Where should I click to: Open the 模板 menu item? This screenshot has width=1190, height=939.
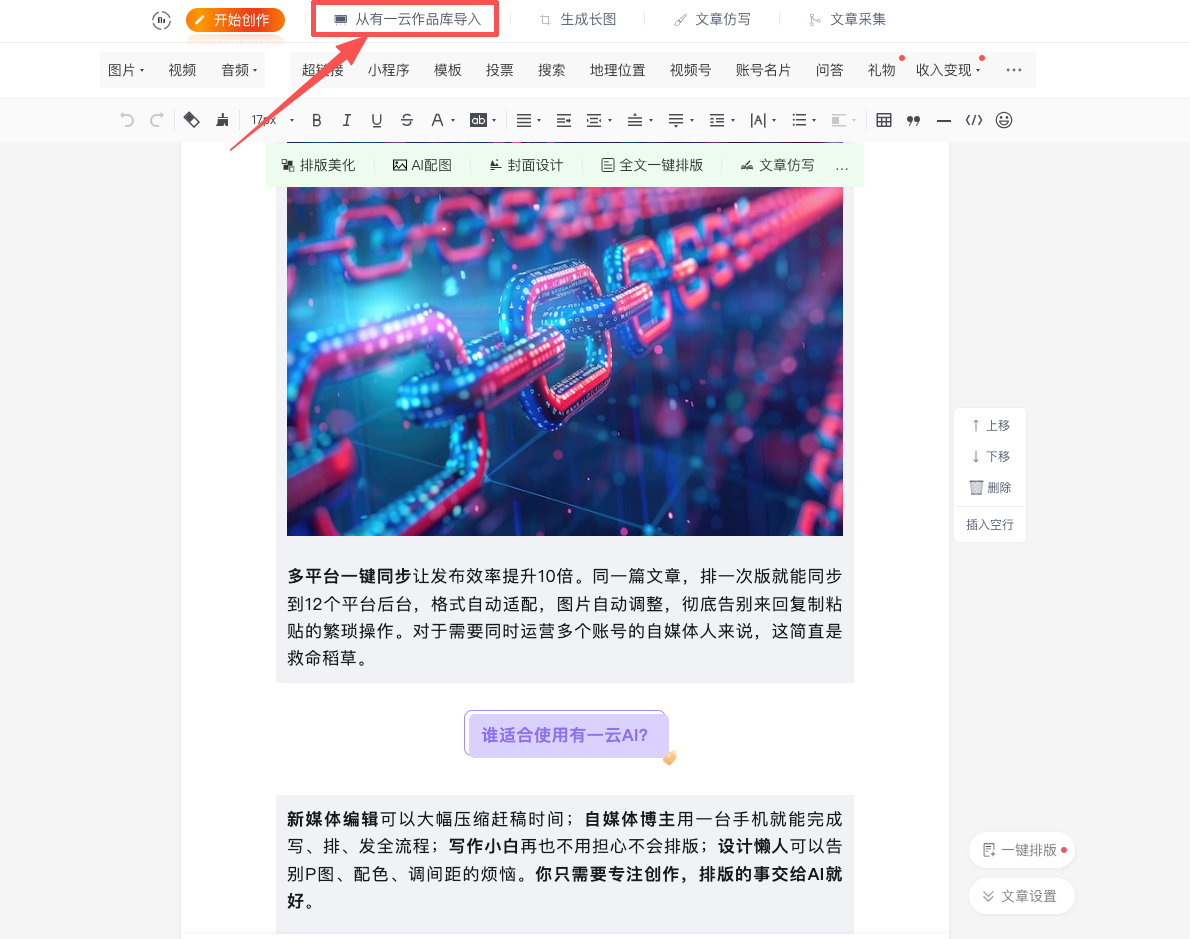pos(448,70)
